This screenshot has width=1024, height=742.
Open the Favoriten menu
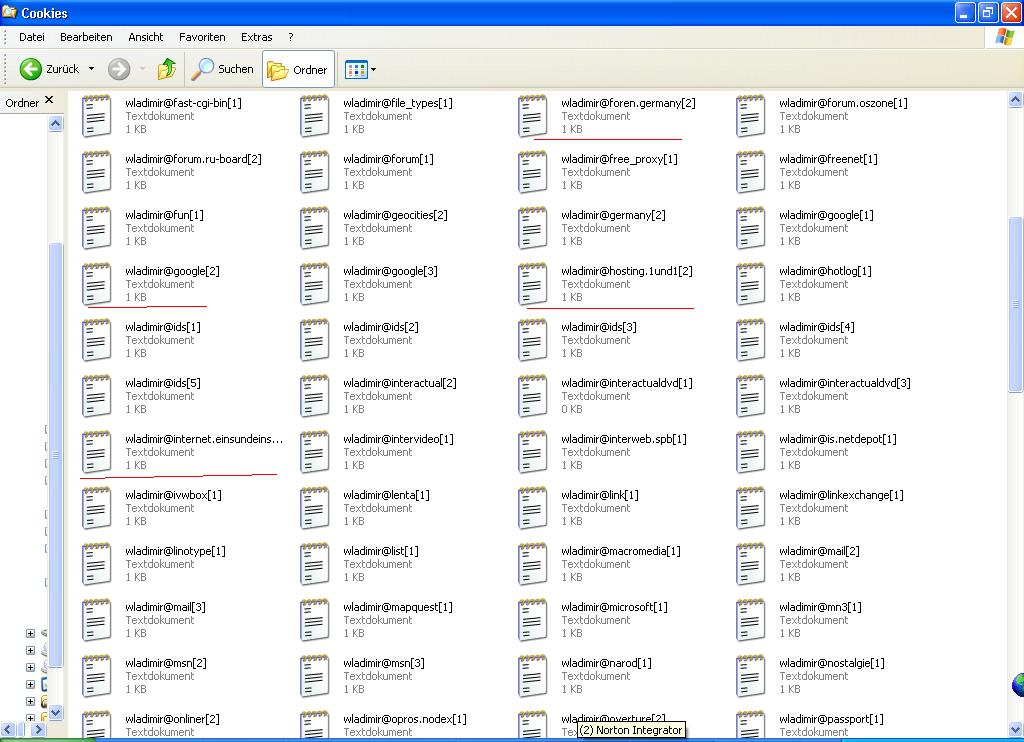coord(202,37)
